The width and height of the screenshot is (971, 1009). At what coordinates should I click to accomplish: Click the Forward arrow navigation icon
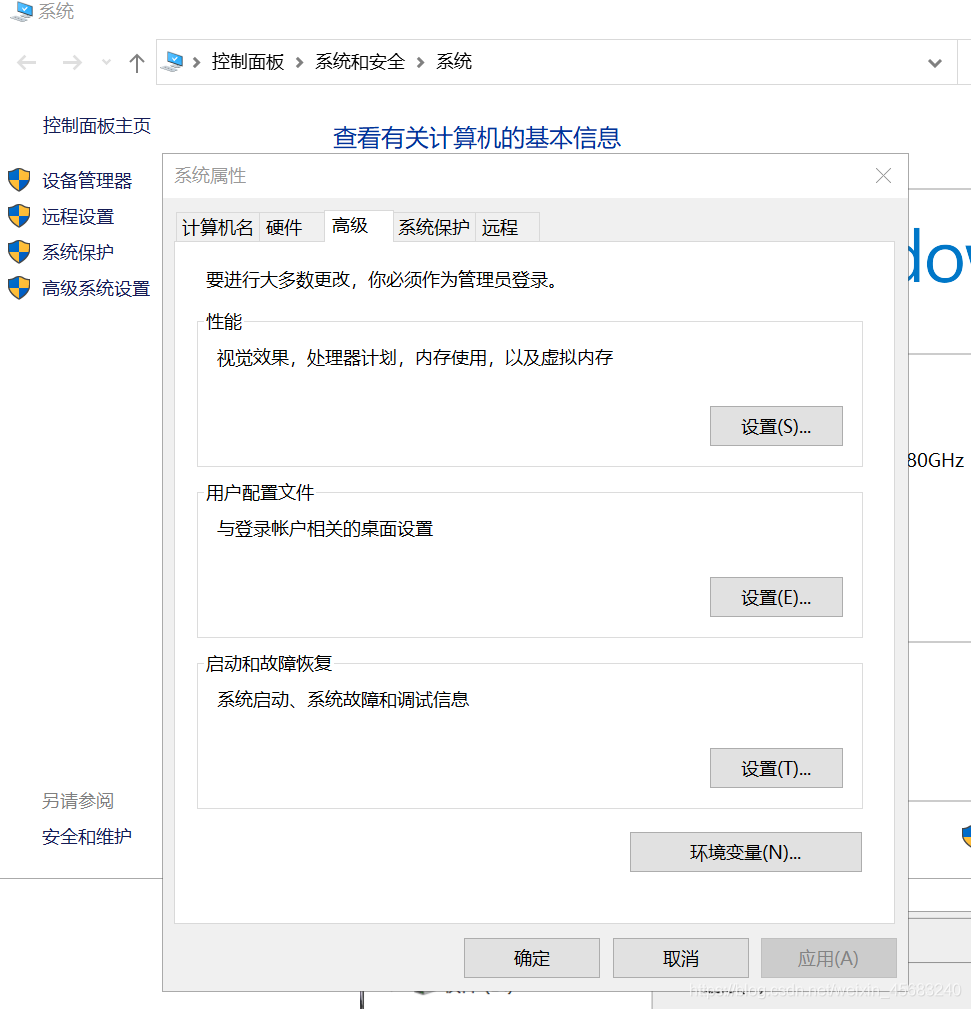72,62
